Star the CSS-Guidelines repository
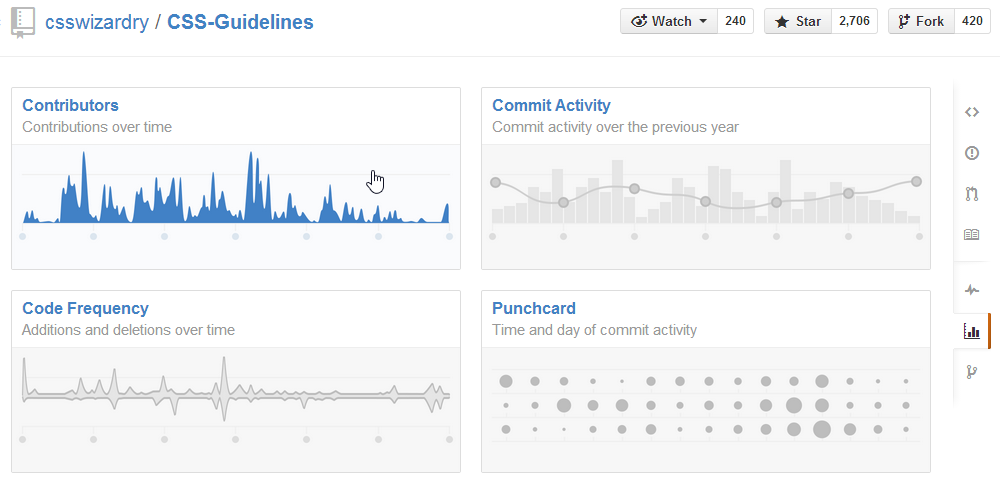 (x=797, y=21)
